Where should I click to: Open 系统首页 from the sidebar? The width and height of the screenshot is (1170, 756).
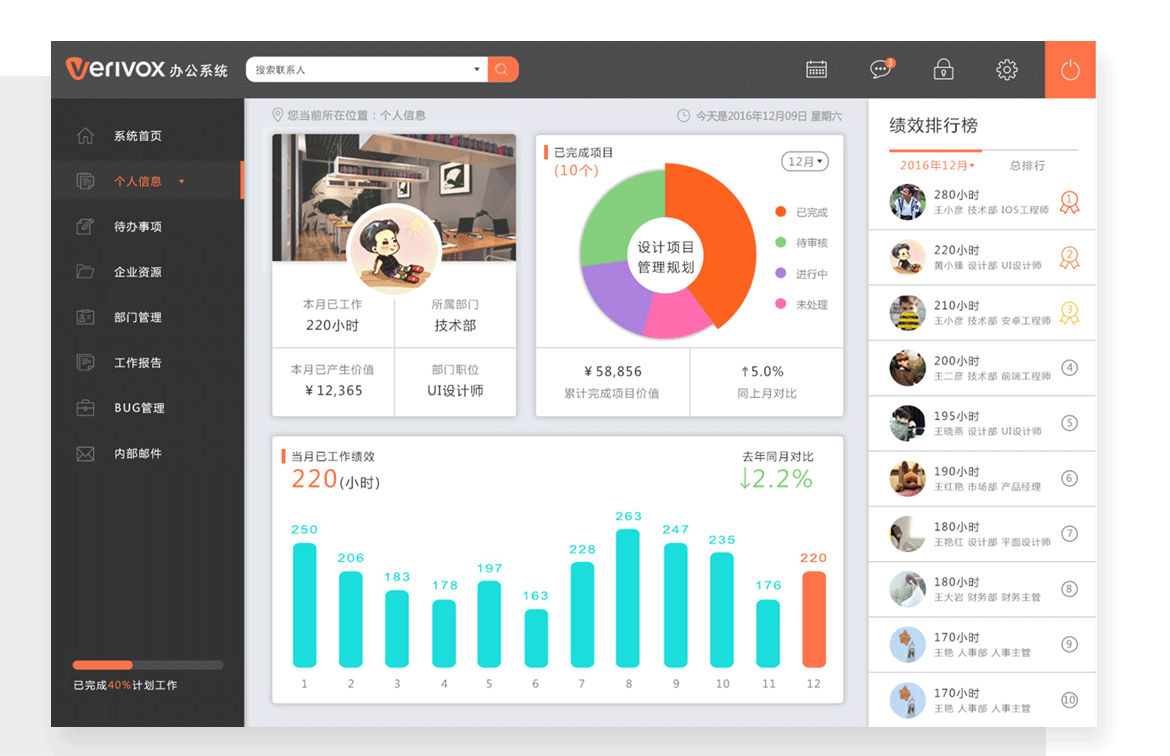(138, 136)
